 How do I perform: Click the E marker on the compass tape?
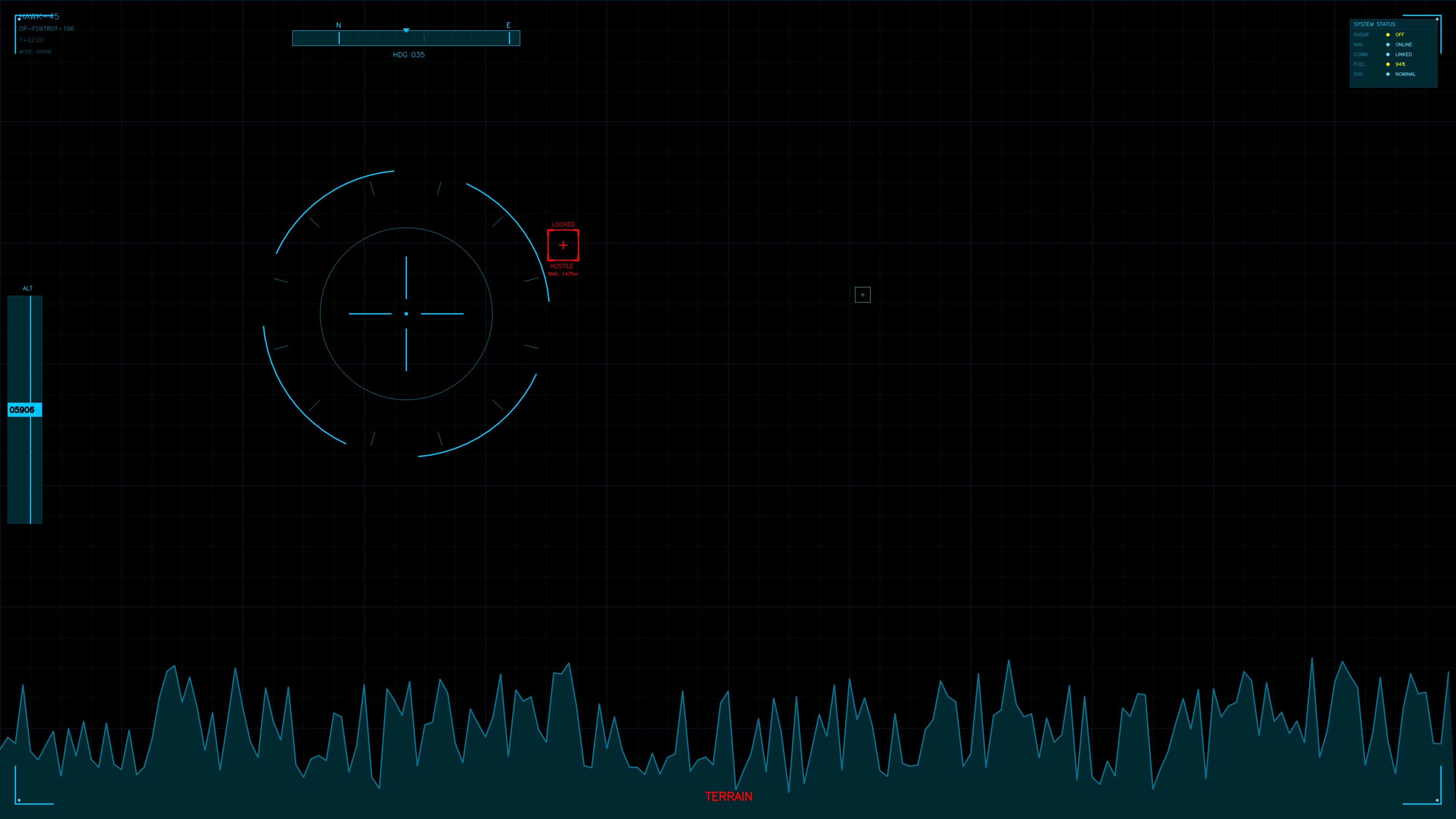tap(508, 25)
